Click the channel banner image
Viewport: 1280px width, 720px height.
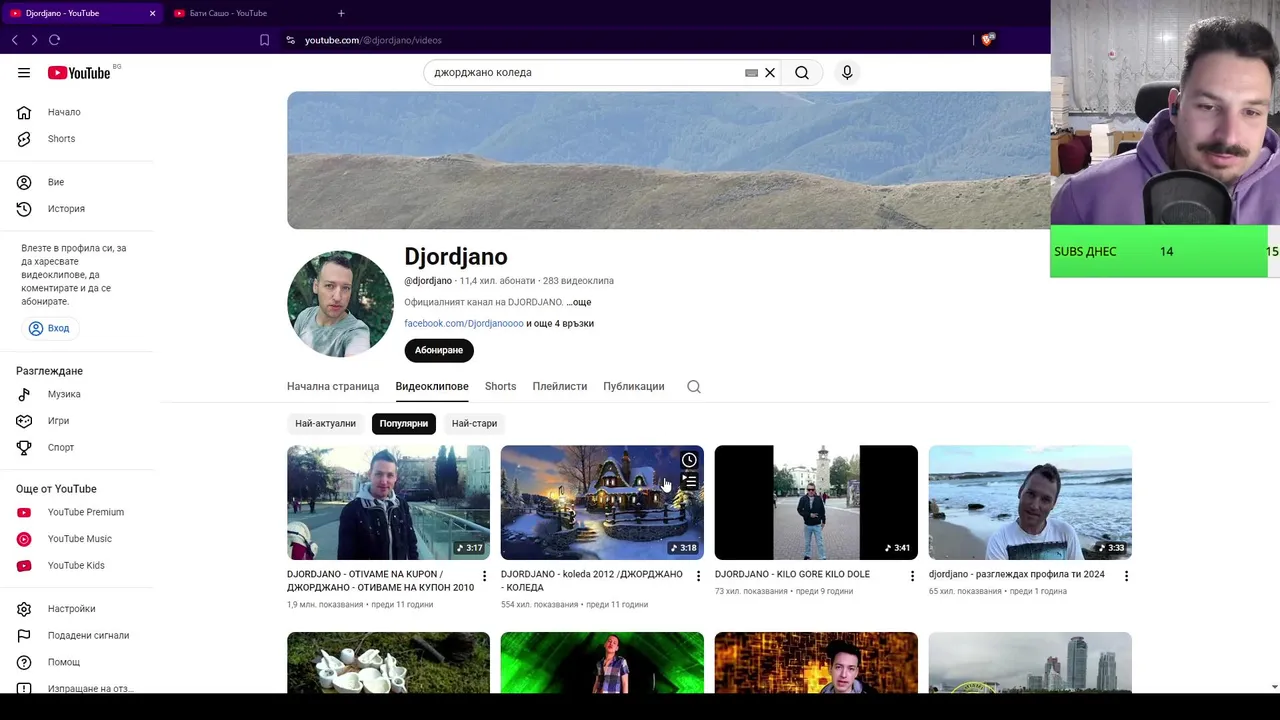point(668,160)
